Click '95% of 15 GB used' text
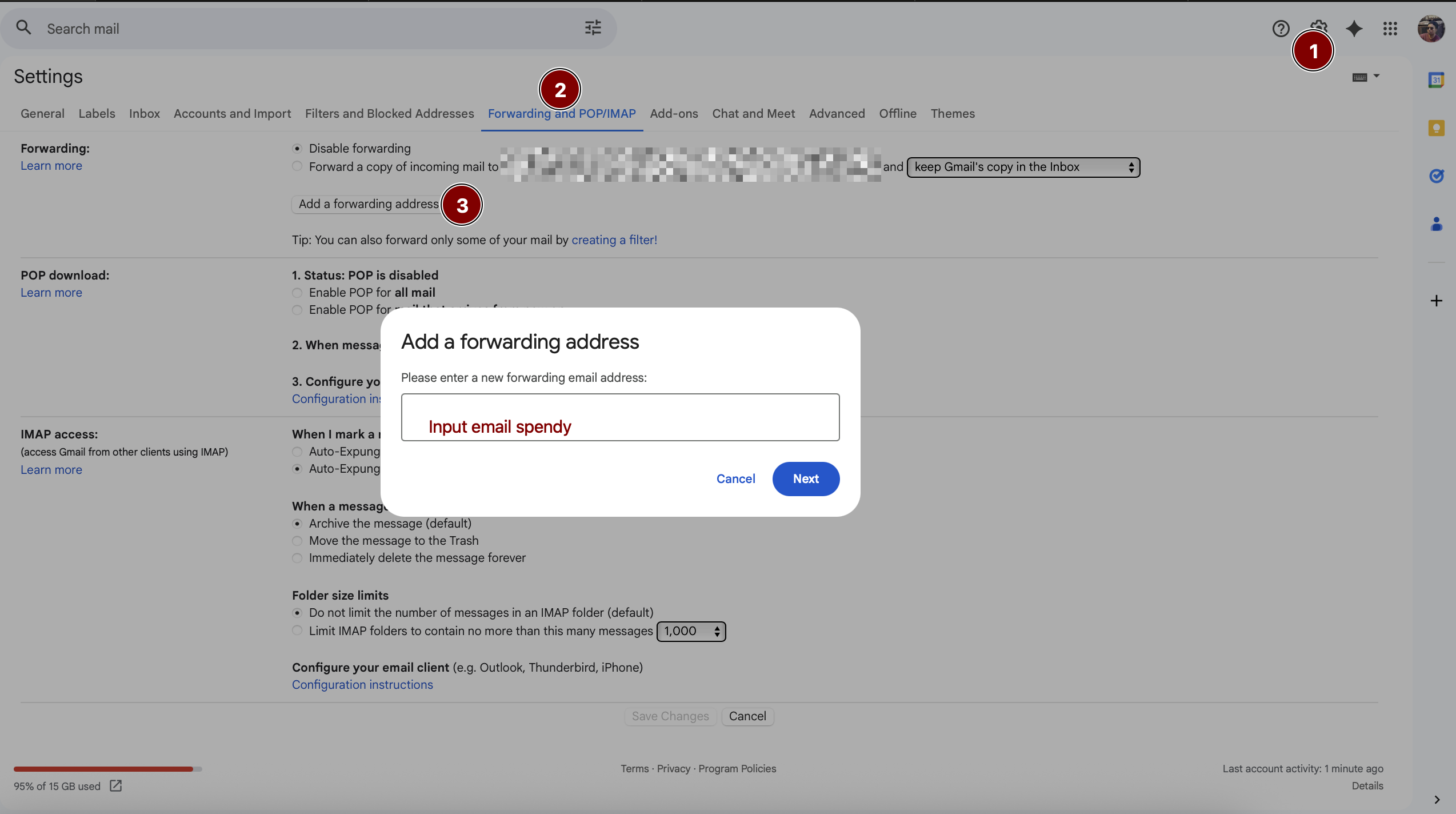Image resolution: width=1456 pixels, height=814 pixels. click(x=57, y=786)
